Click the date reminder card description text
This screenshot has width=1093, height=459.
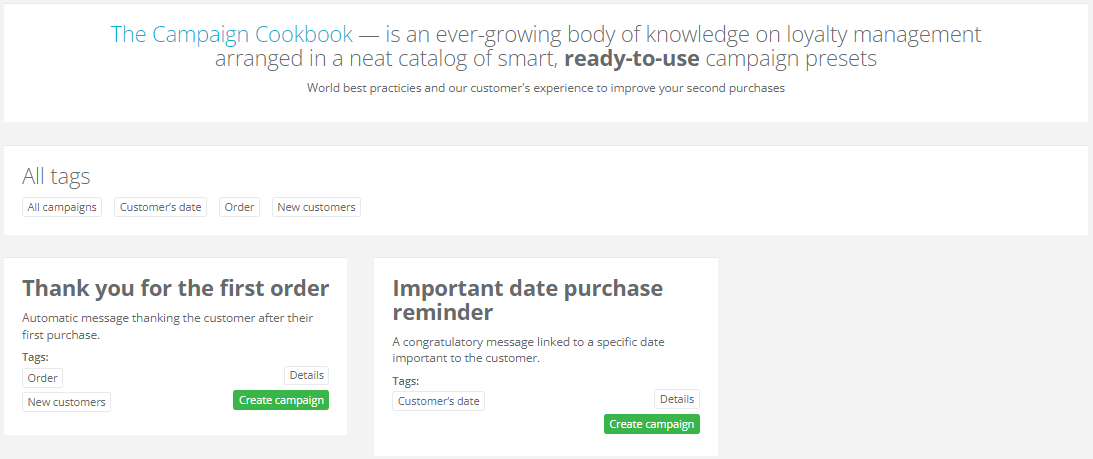tap(528, 350)
